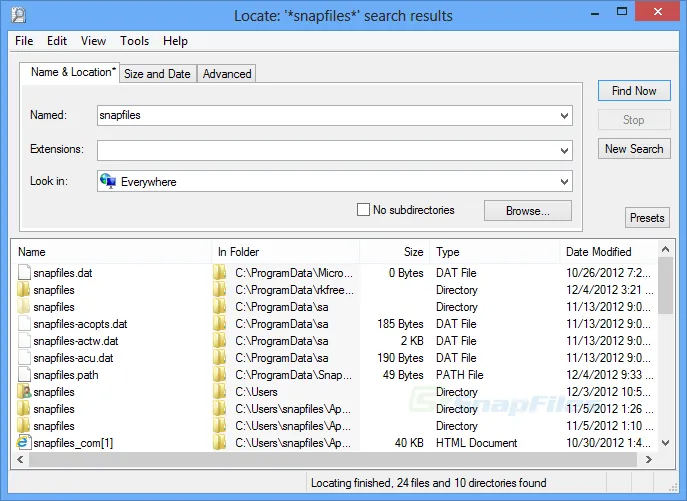Image resolution: width=687 pixels, height=501 pixels.
Task: Close the Locate window
Action: (x=657, y=11)
